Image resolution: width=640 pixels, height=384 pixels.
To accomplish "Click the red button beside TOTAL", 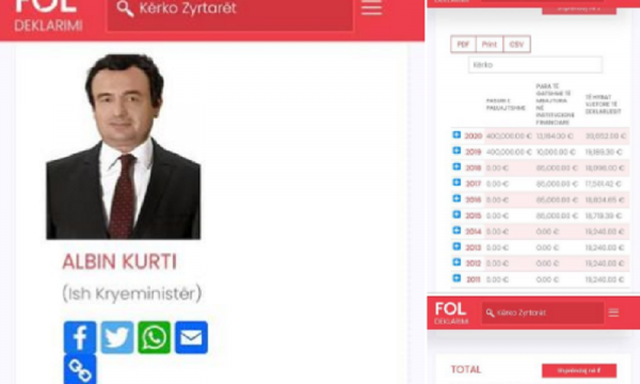I will pos(579,371).
